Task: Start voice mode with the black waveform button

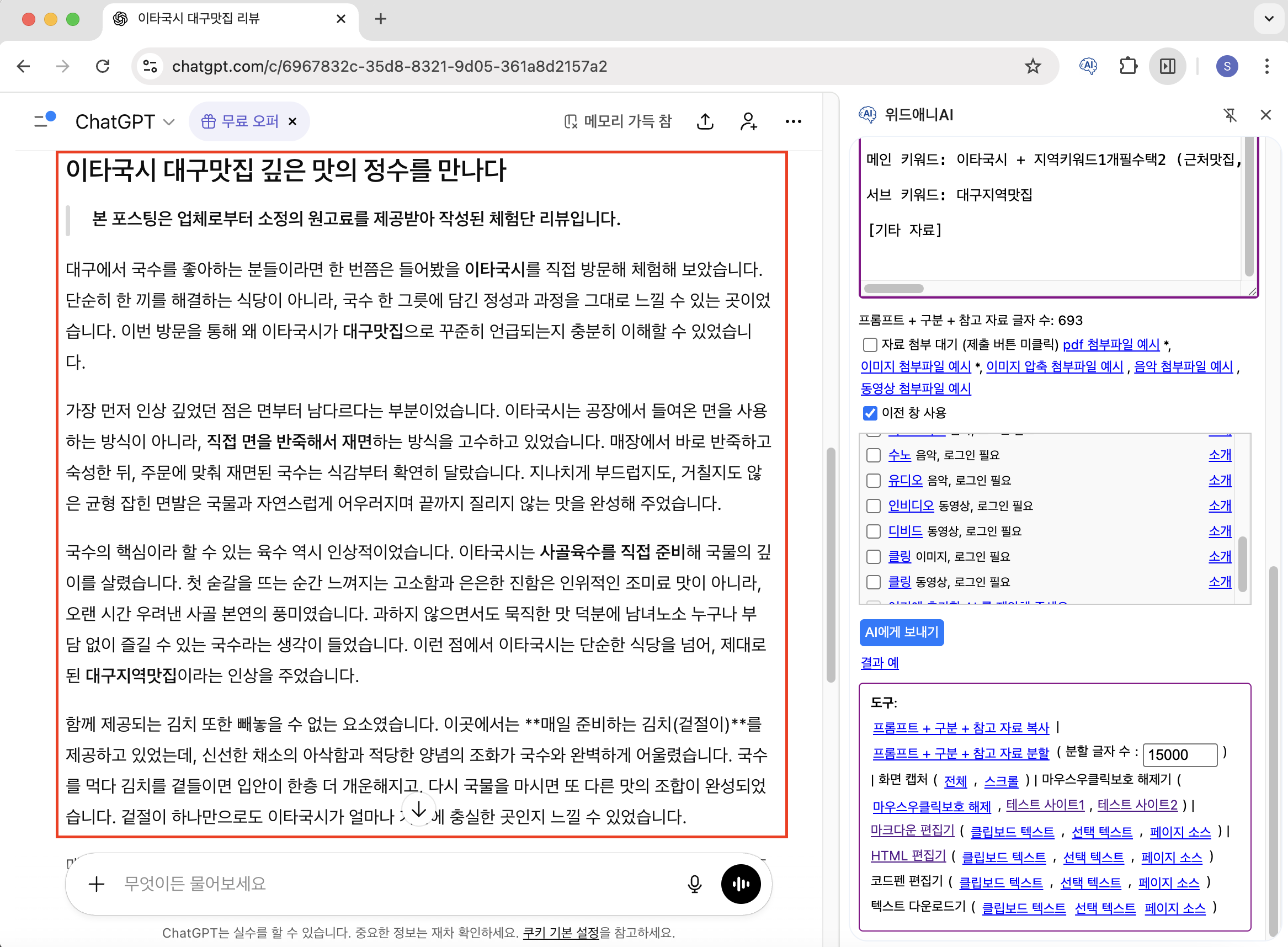Action: (x=741, y=884)
